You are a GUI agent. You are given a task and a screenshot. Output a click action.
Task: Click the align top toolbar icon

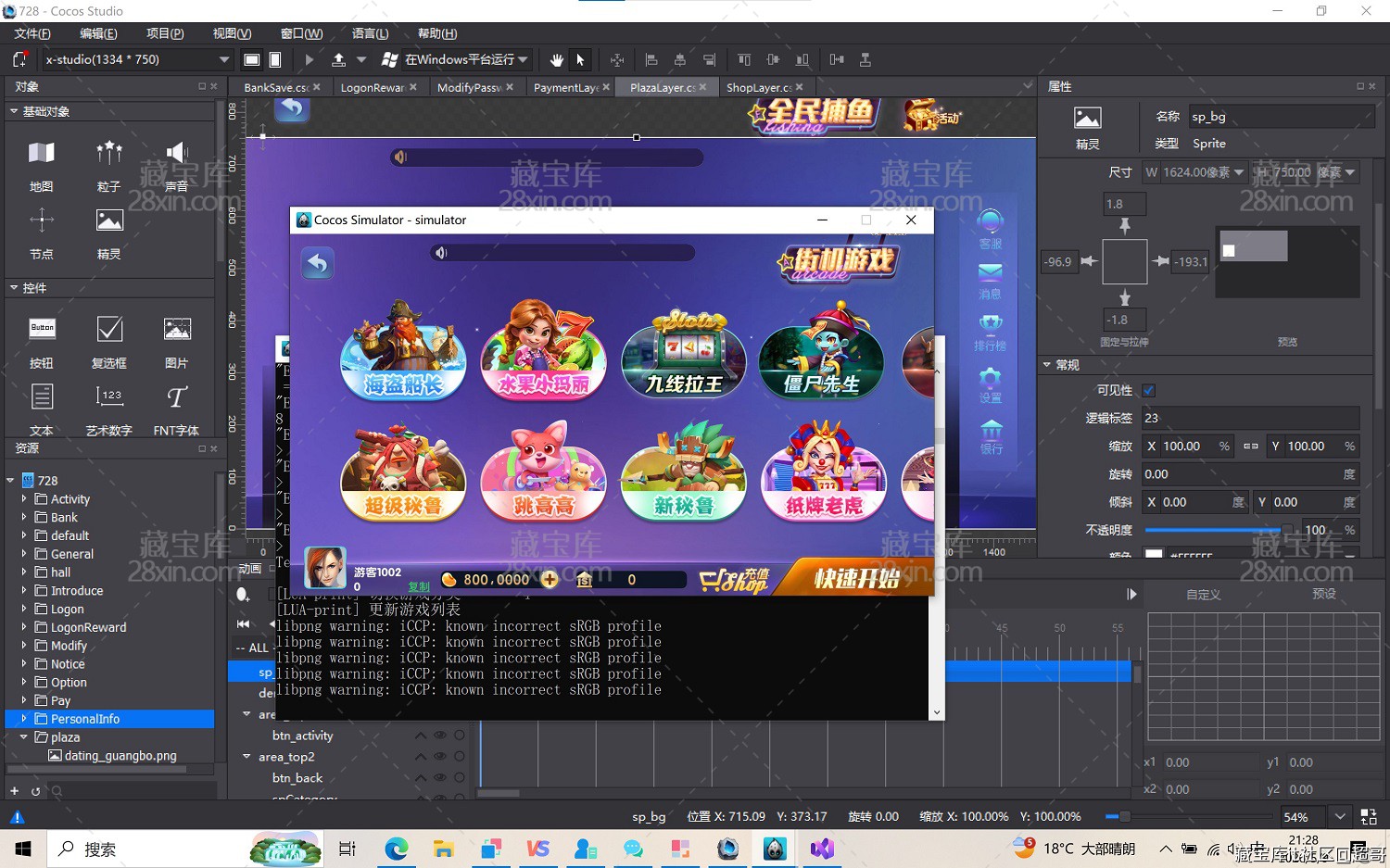[744, 59]
